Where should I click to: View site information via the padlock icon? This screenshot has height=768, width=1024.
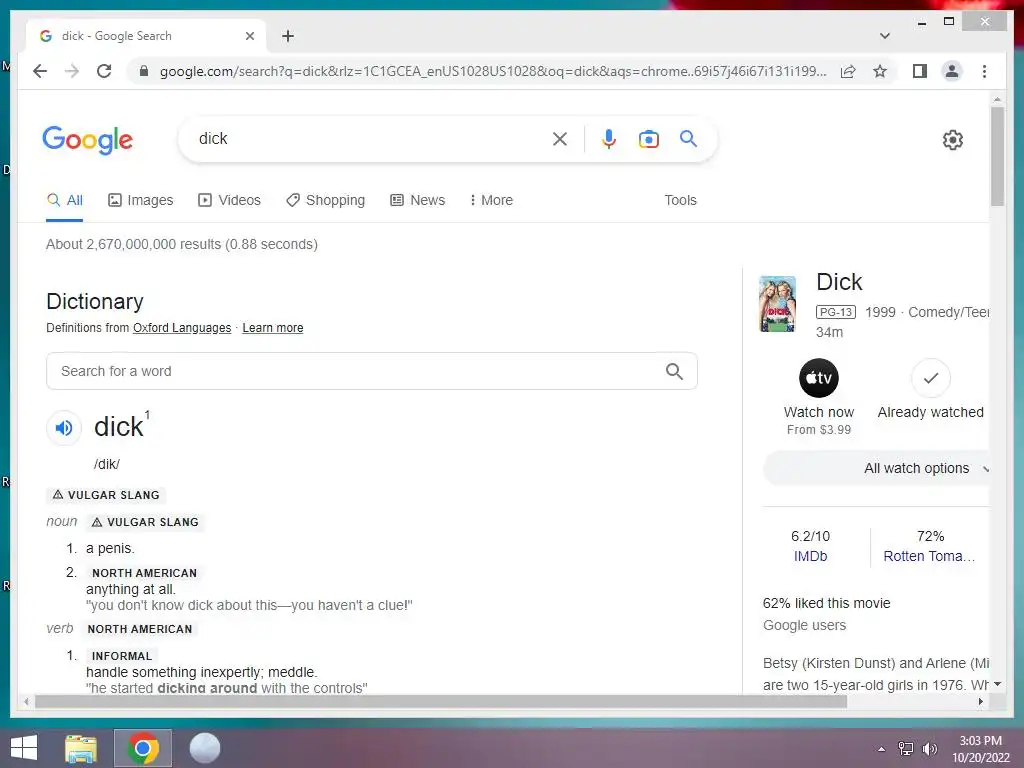pyautogui.click(x=144, y=71)
